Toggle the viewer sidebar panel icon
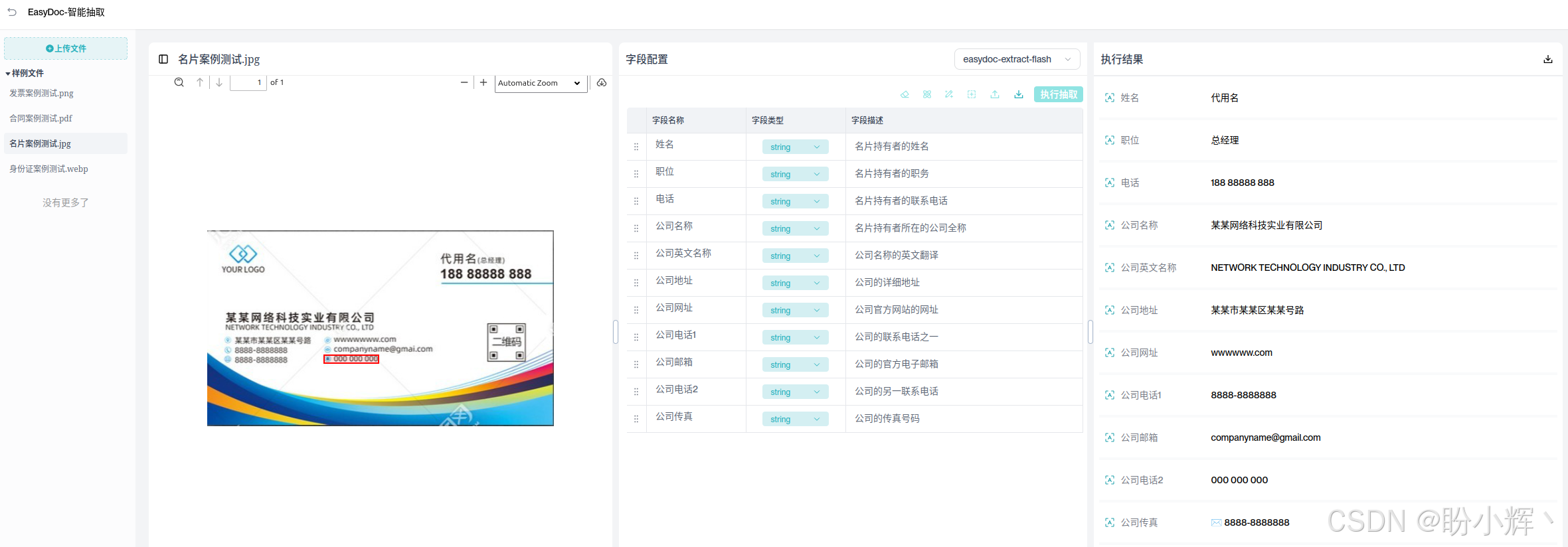This screenshot has width=1568, height=547. pyautogui.click(x=163, y=59)
